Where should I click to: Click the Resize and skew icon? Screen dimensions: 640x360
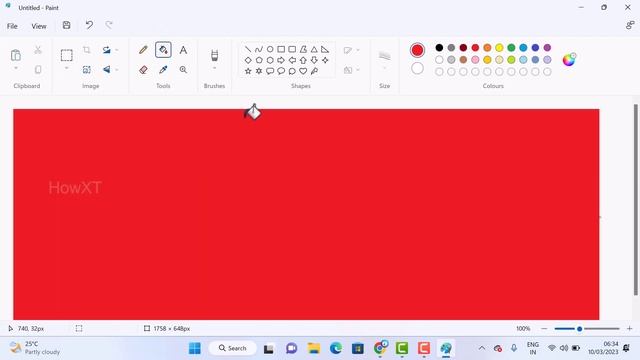[87, 70]
